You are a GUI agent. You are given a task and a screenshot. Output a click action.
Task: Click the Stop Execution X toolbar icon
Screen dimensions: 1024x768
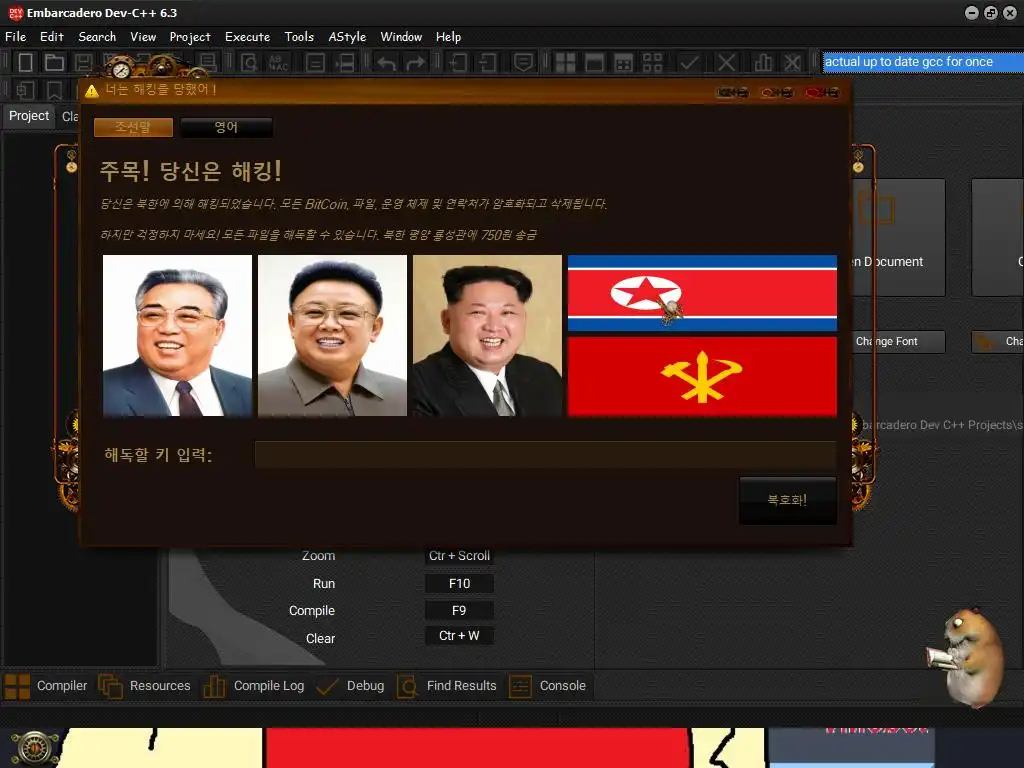tap(726, 63)
